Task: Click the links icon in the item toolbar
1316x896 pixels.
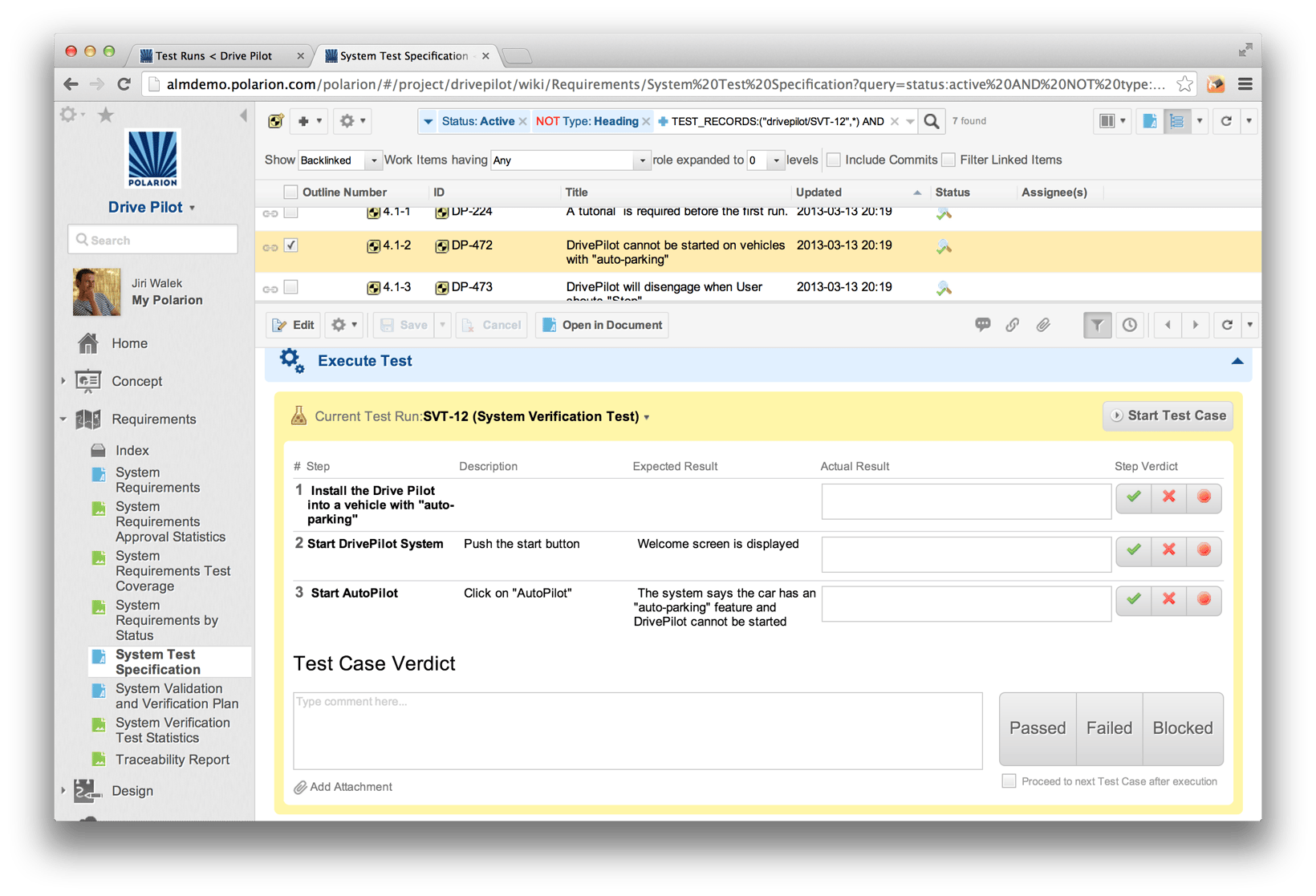Action: coord(1012,325)
